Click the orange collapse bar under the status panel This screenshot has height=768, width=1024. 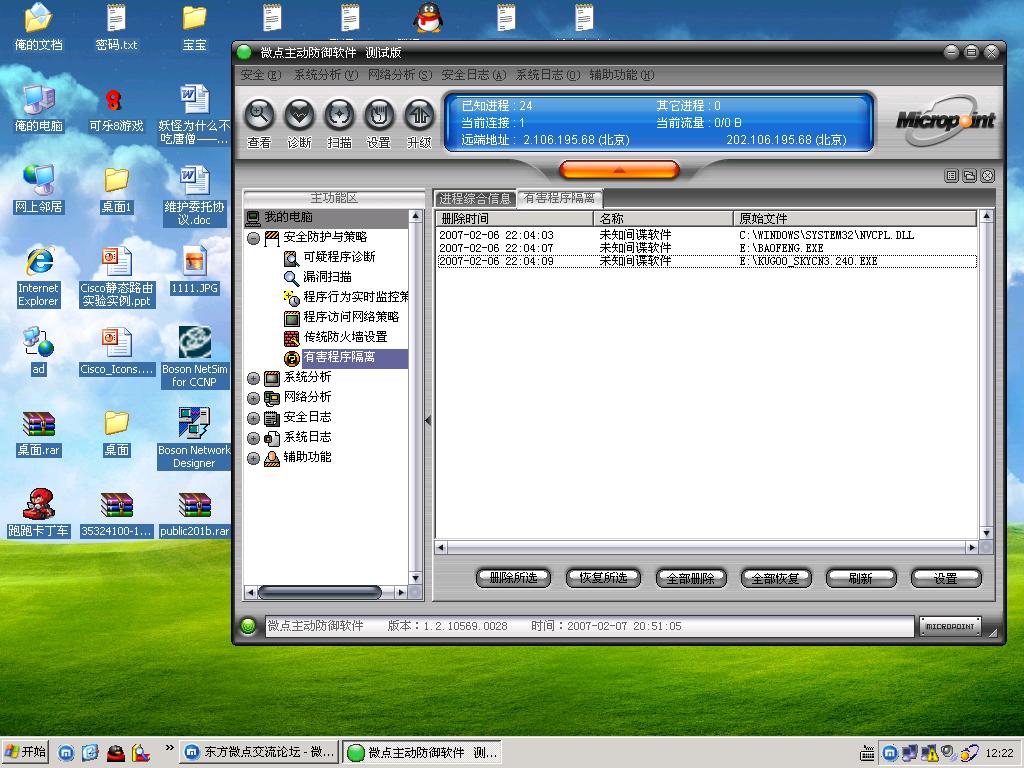pyautogui.click(x=619, y=170)
